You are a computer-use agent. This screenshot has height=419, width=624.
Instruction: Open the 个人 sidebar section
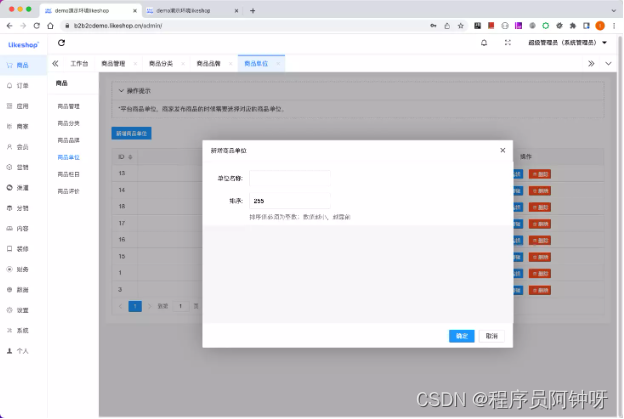pos(18,351)
